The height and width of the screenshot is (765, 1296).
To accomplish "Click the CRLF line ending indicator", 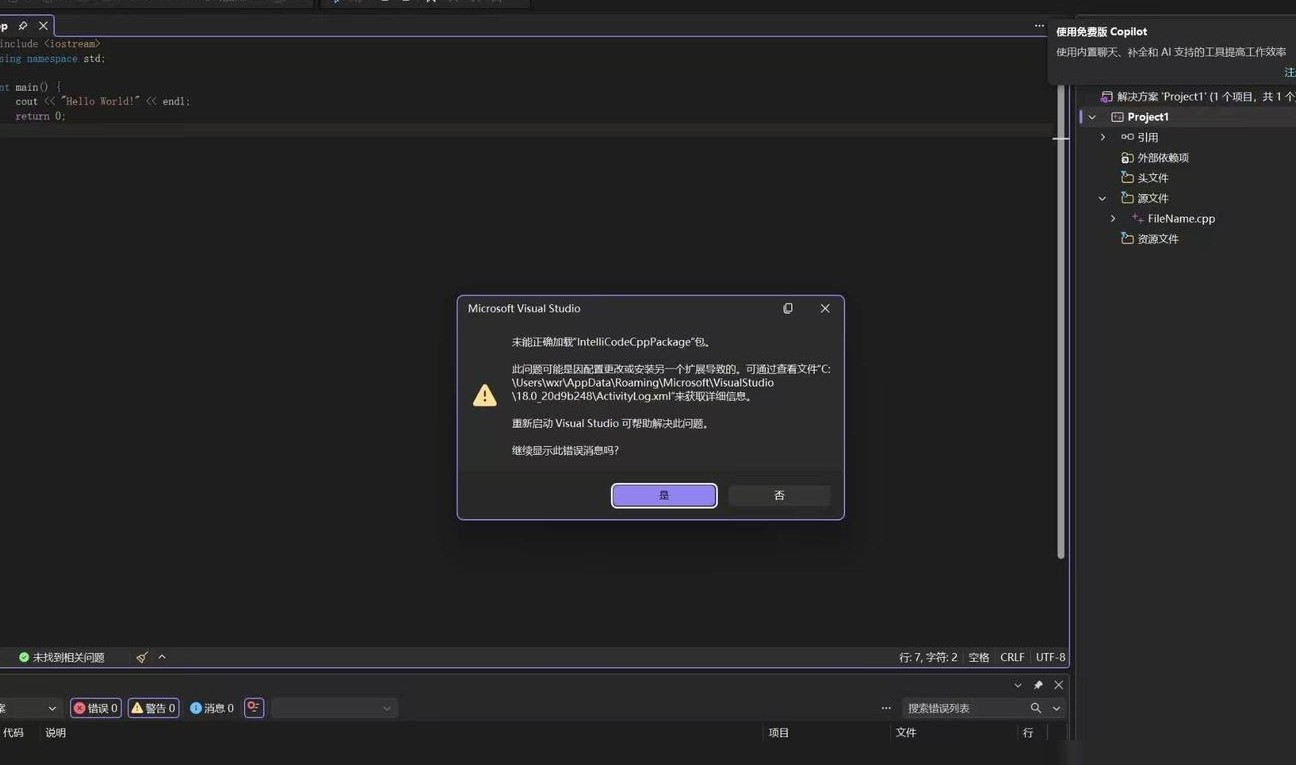I will 1012,657.
